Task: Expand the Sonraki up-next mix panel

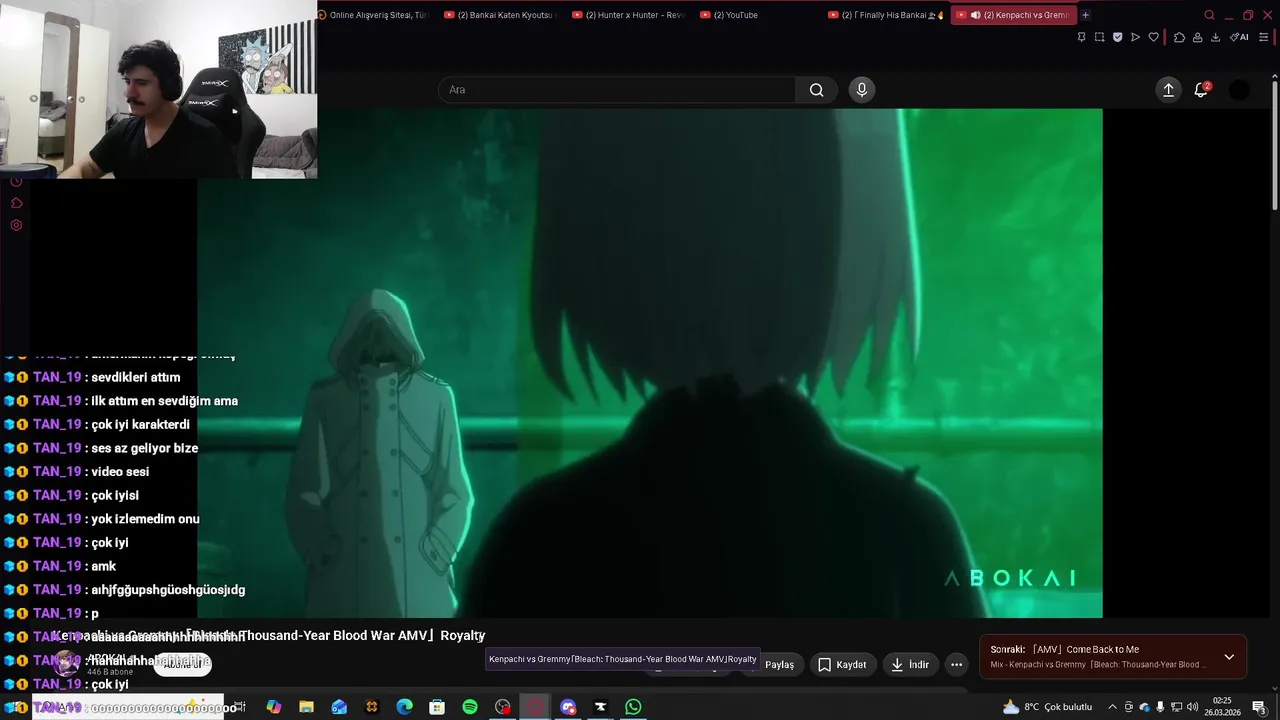Action: coord(1229,657)
